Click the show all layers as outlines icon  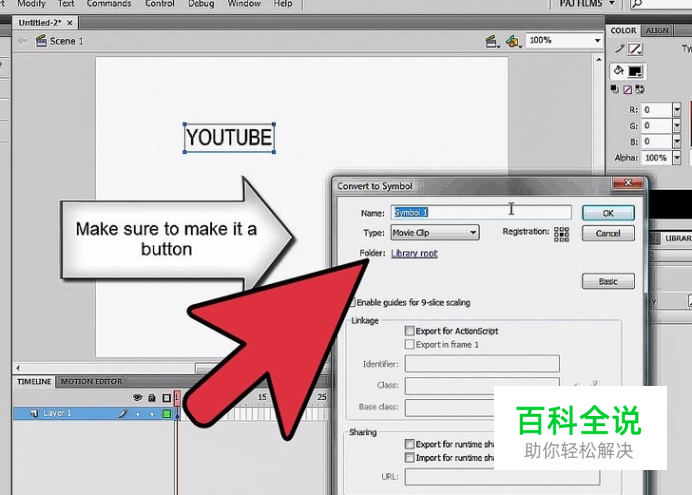pos(166,398)
